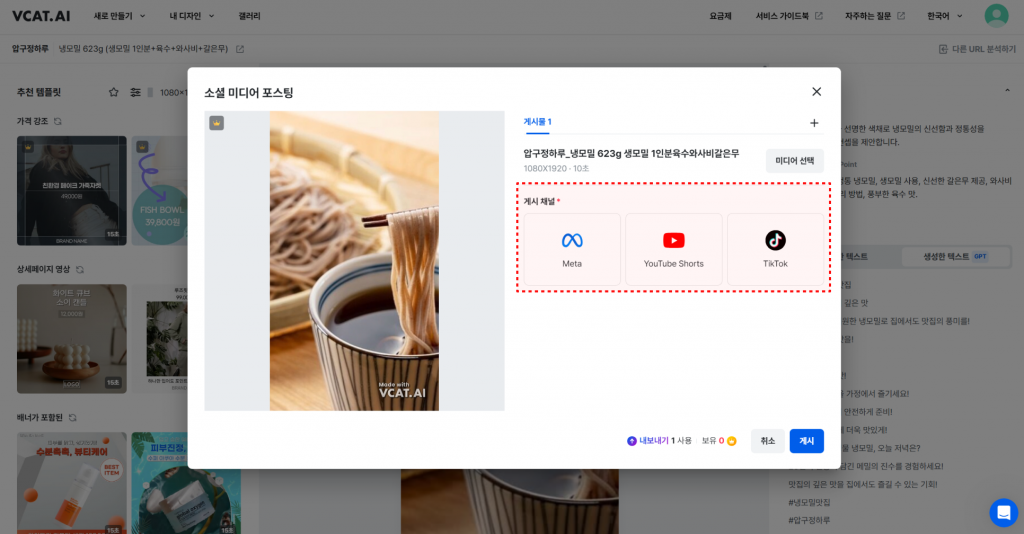Click the VCAT.AI logo
Viewport: 1024px width, 534px height.
41,16
